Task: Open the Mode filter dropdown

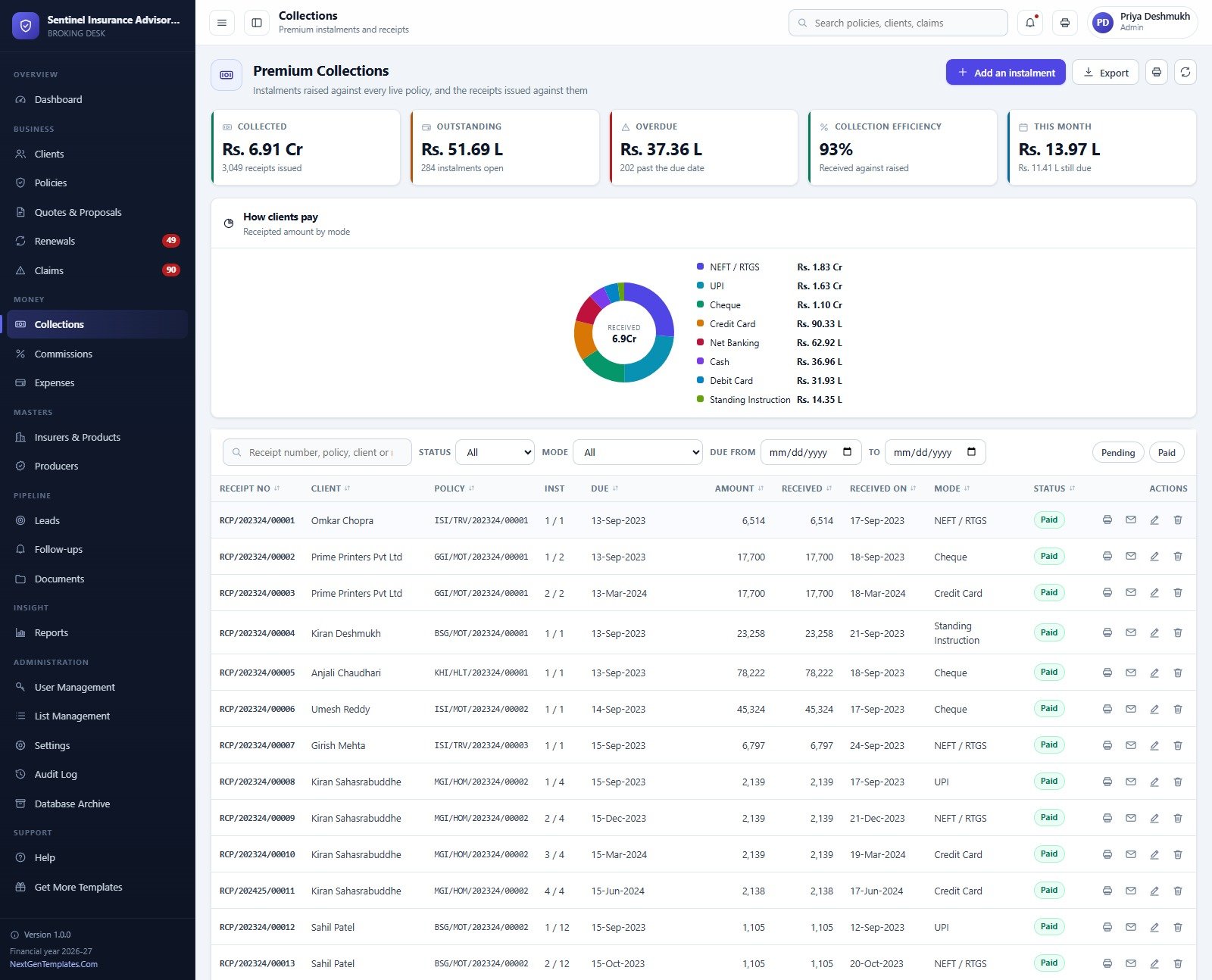Action: coord(638,452)
